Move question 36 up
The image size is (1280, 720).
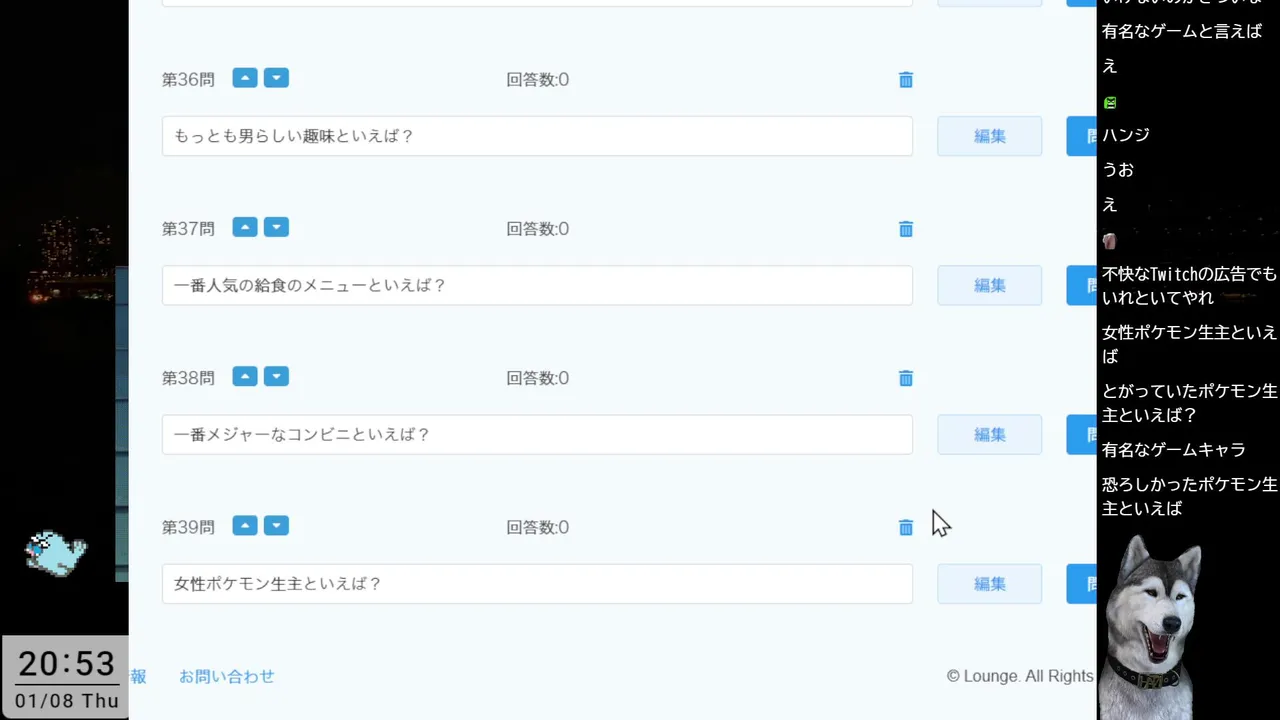tap(245, 78)
